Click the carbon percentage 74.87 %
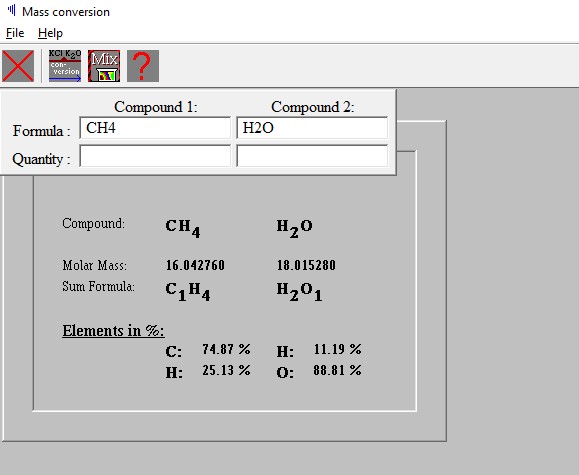 (x=226, y=349)
